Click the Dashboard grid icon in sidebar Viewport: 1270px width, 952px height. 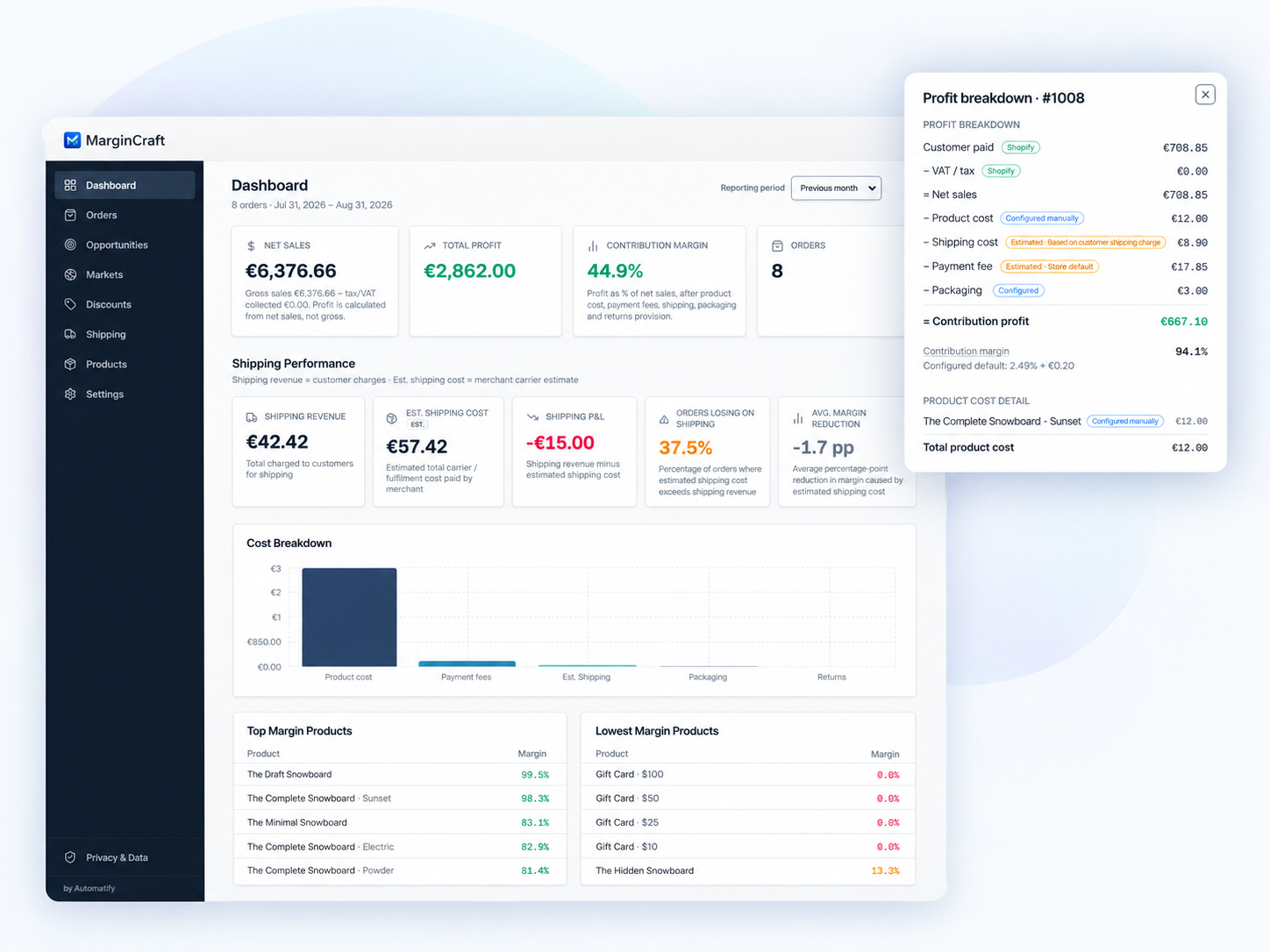(70, 185)
